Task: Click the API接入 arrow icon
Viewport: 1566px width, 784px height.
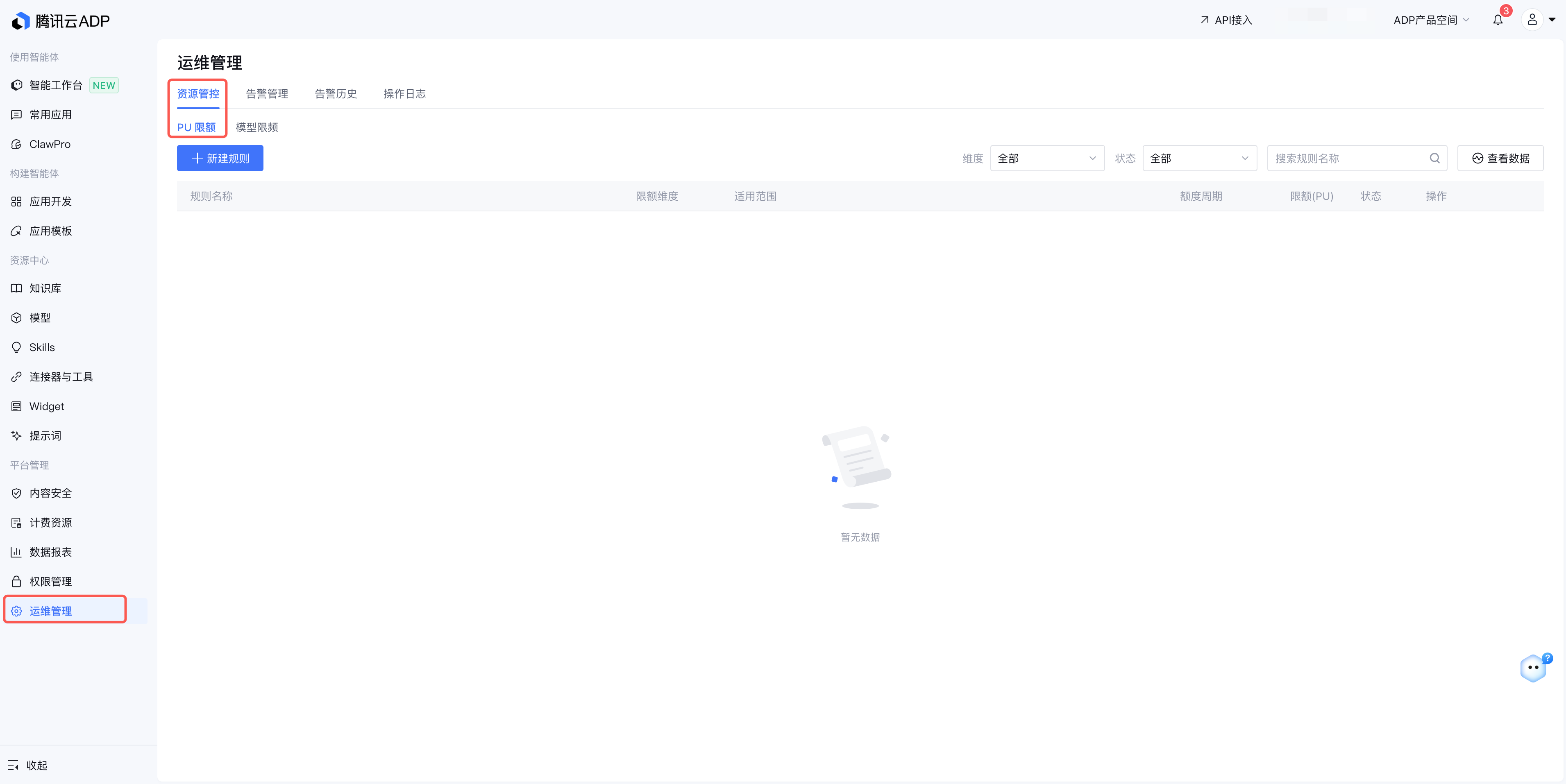Action: pyautogui.click(x=1204, y=20)
